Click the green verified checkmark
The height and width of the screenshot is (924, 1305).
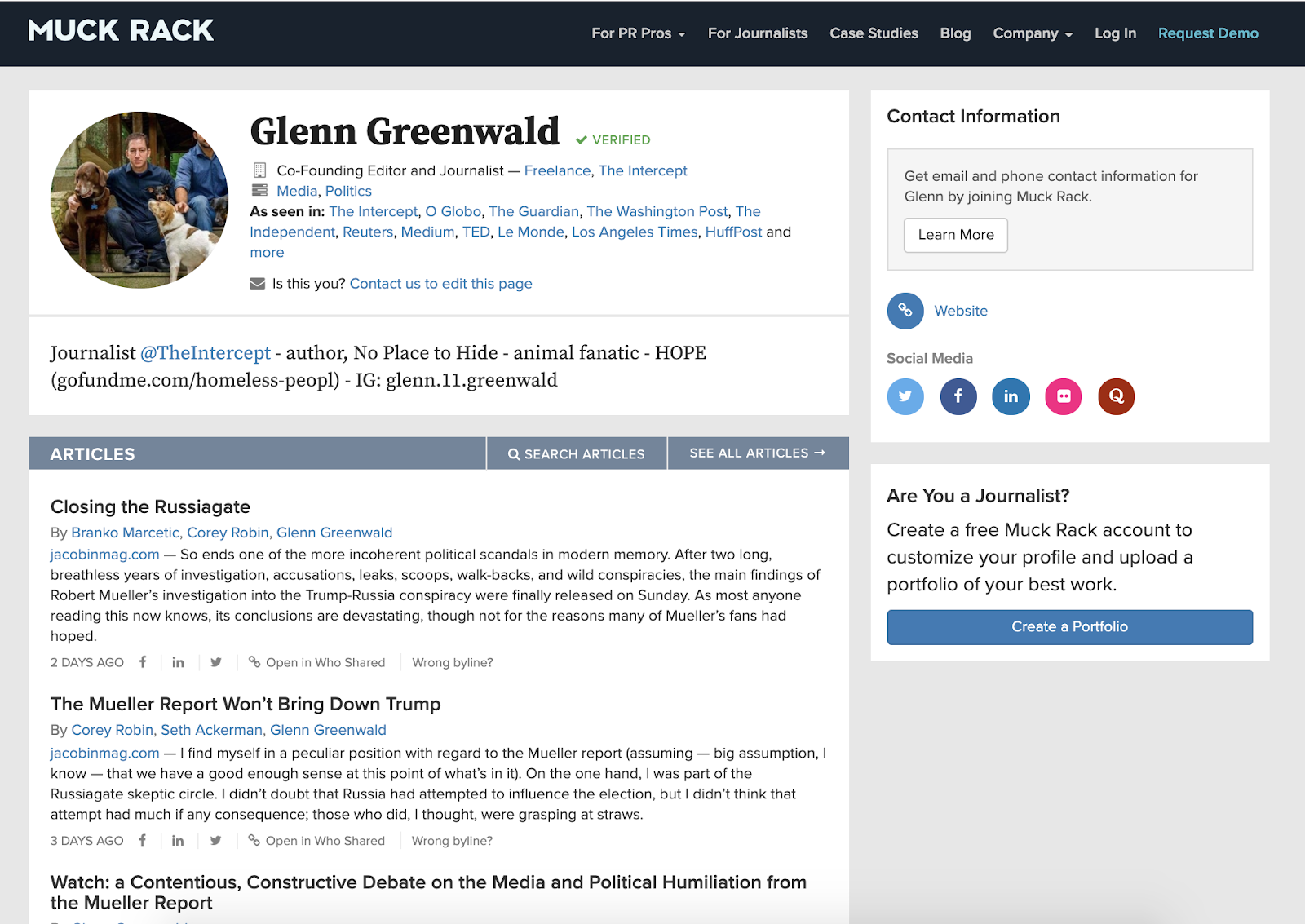(x=582, y=140)
